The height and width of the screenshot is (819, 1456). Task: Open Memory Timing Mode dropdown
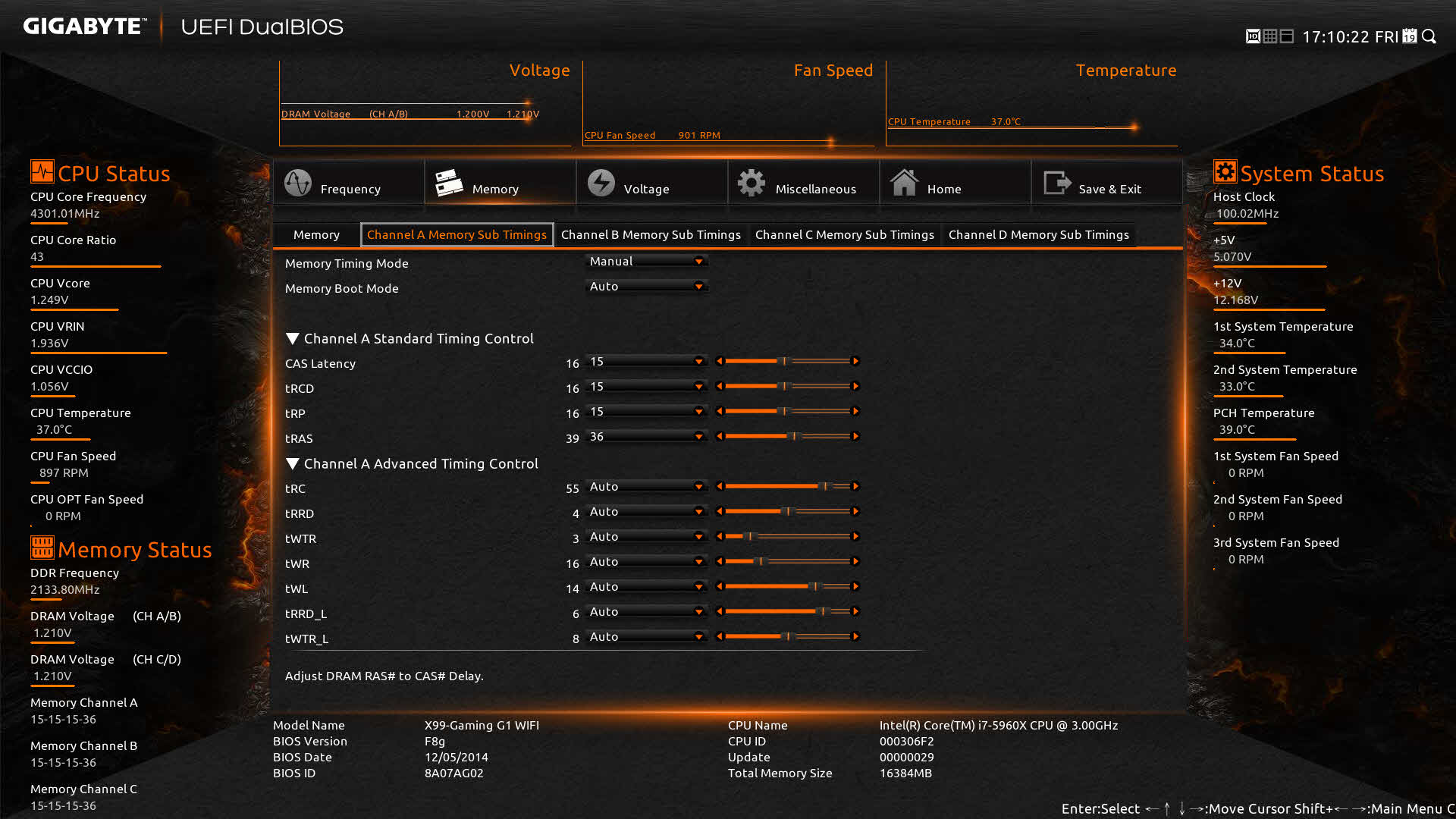pyautogui.click(x=647, y=261)
